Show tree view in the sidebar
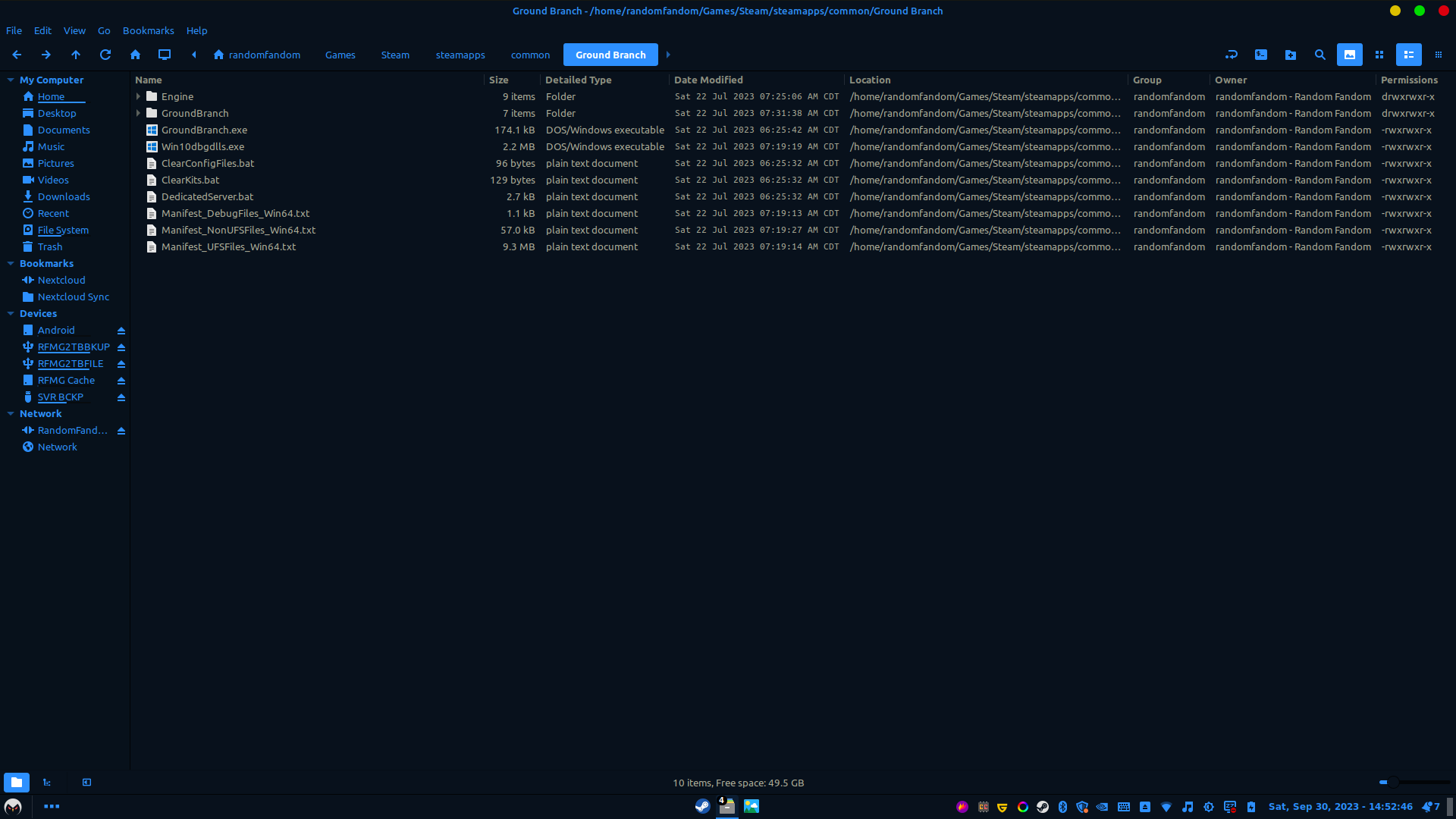 (x=47, y=783)
